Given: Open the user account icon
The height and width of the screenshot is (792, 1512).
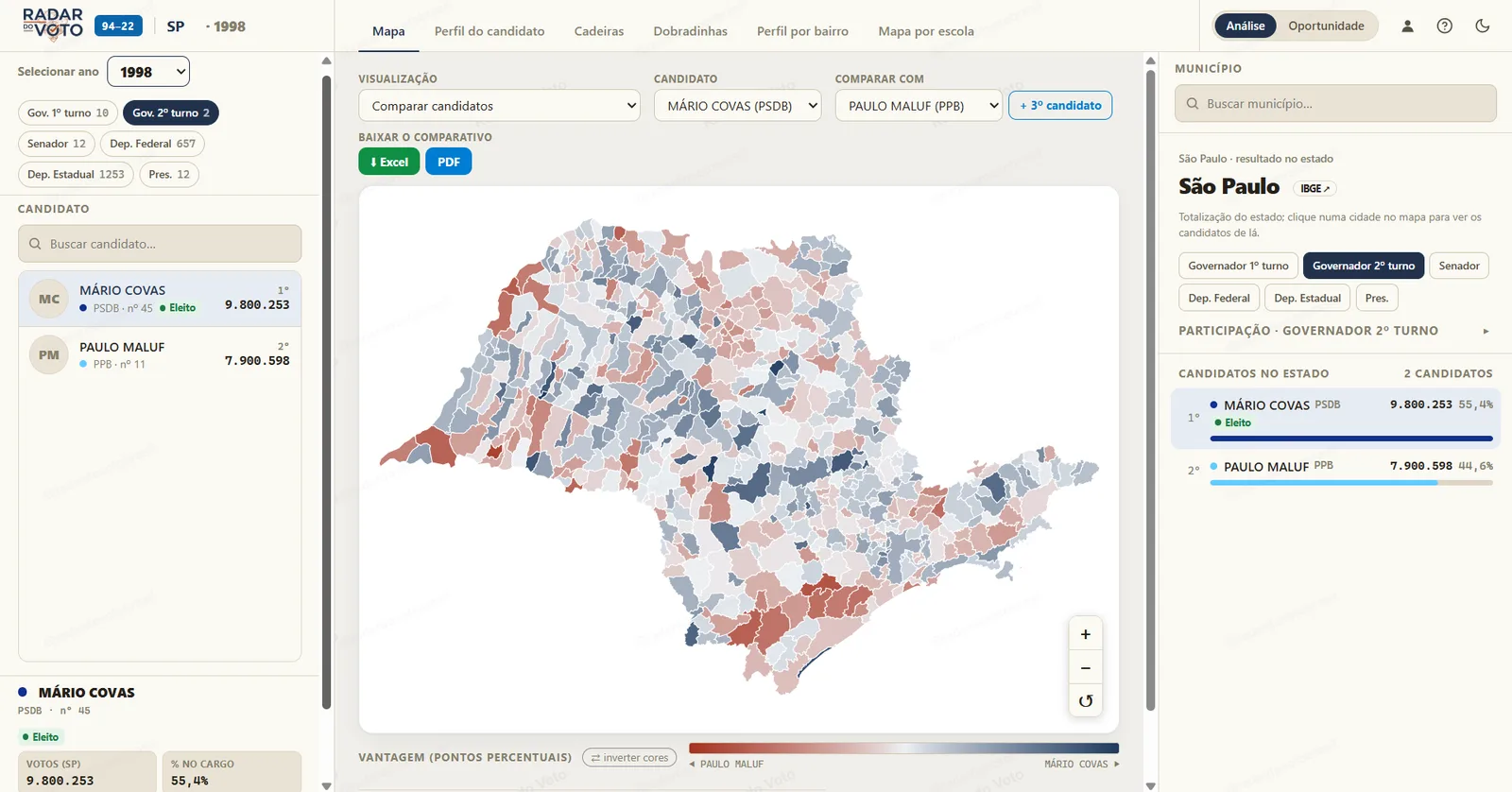Looking at the screenshot, I should pos(1407,26).
